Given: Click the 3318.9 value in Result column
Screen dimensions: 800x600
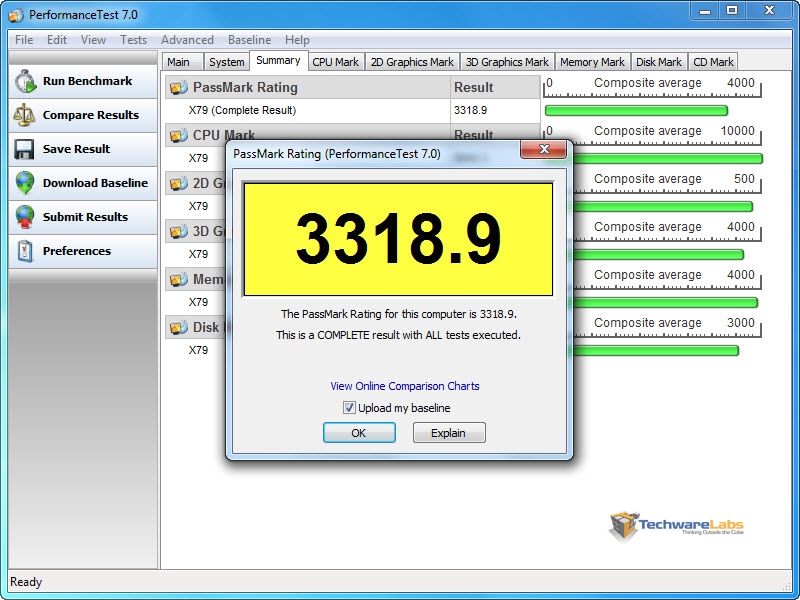Looking at the screenshot, I should click(470, 110).
